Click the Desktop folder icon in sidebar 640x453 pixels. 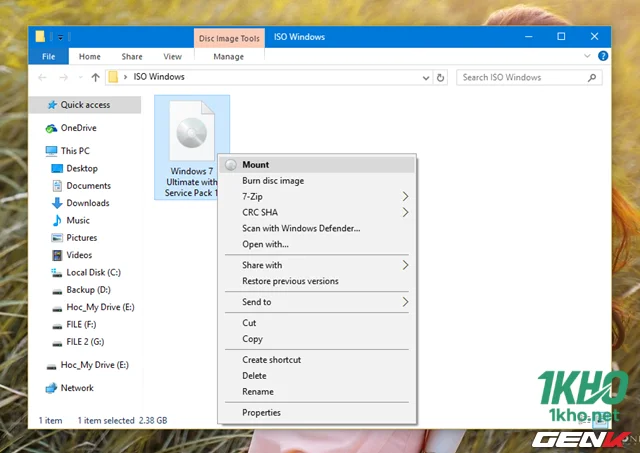57,169
